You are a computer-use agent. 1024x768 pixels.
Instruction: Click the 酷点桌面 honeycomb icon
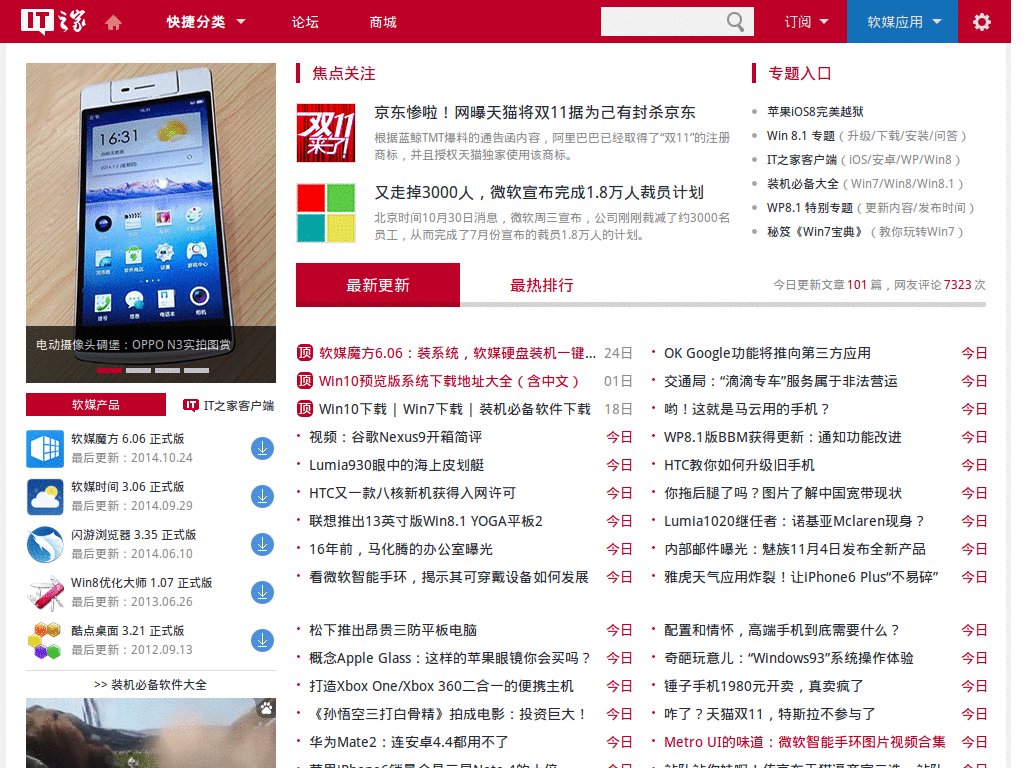tap(45, 641)
